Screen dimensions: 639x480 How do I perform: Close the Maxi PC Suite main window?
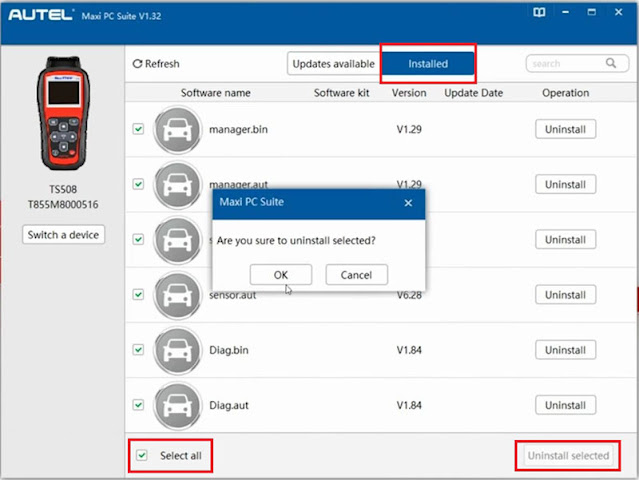click(619, 12)
